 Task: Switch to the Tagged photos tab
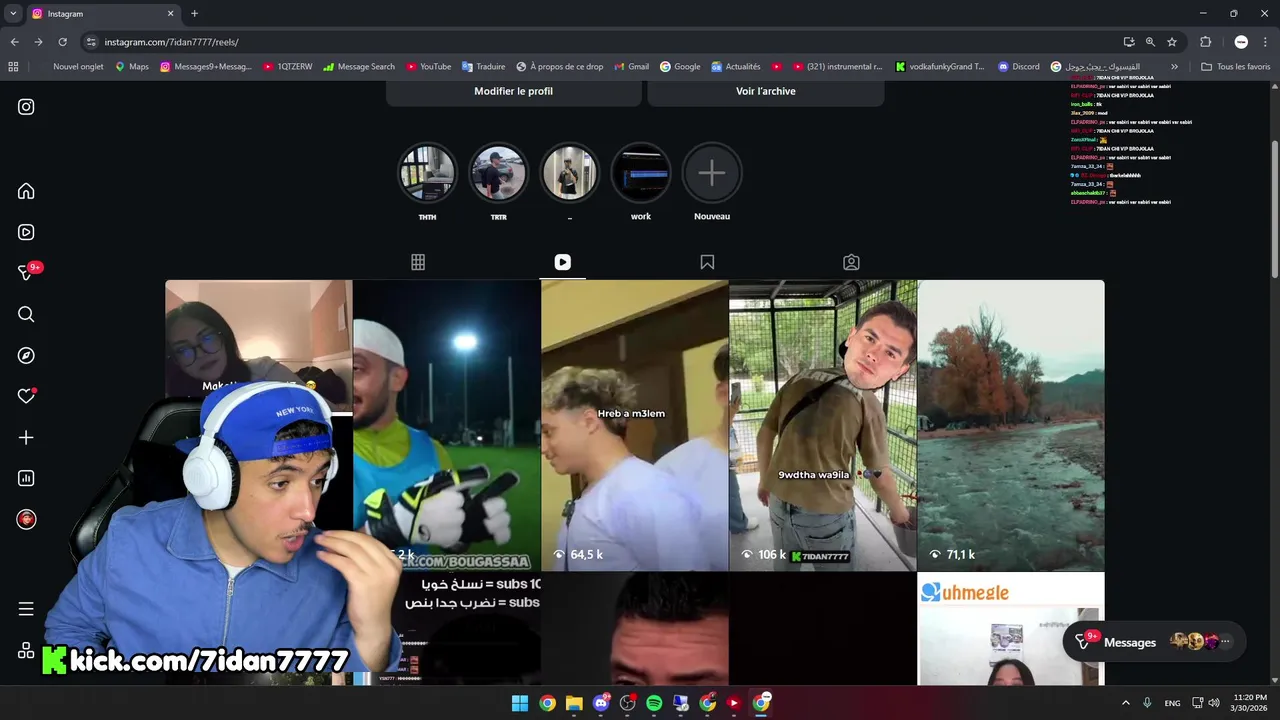click(x=851, y=262)
